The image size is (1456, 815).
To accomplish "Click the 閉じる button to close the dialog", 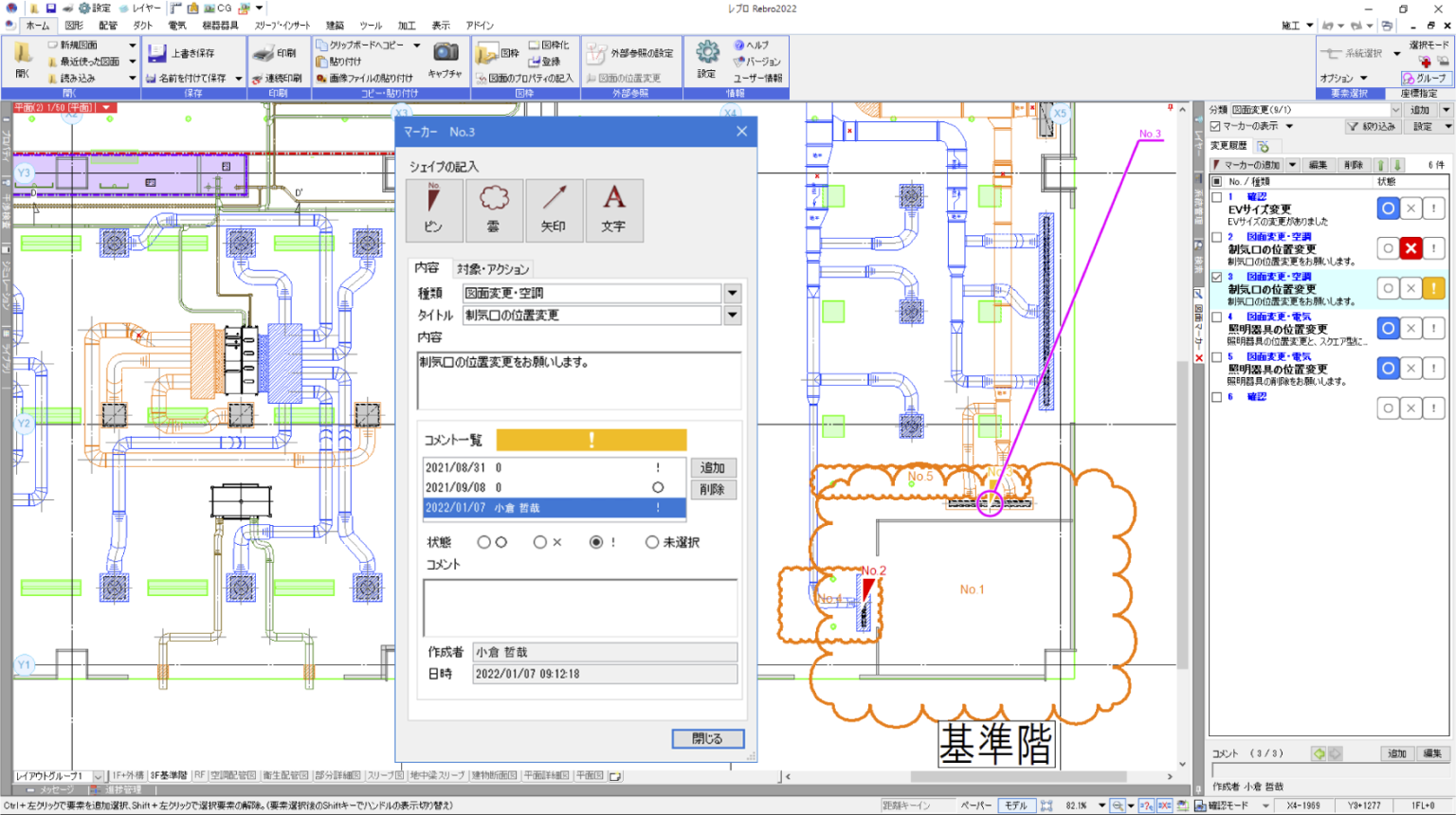I will (x=707, y=738).
